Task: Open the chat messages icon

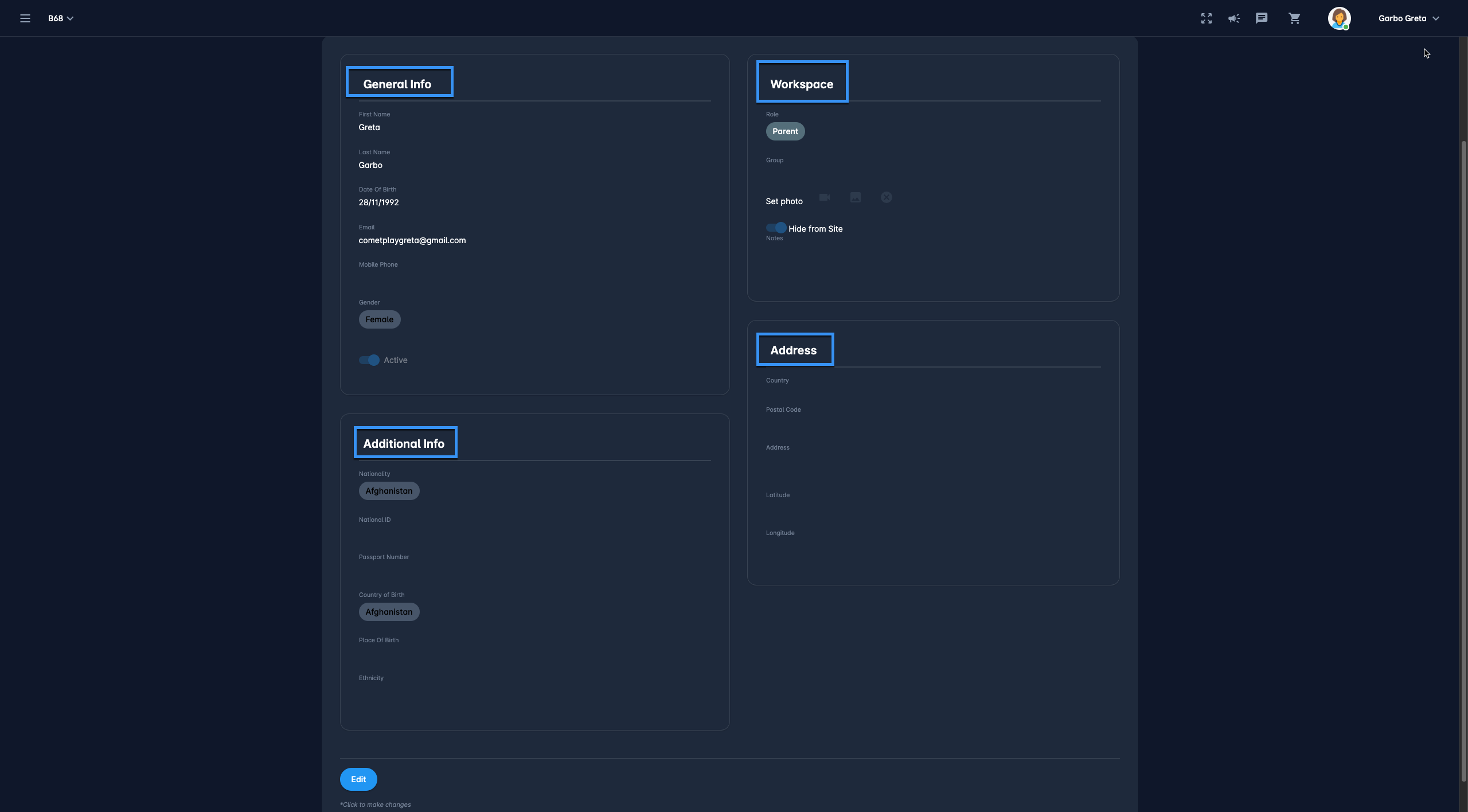Action: pyautogui.click(x=1261, y=18)
